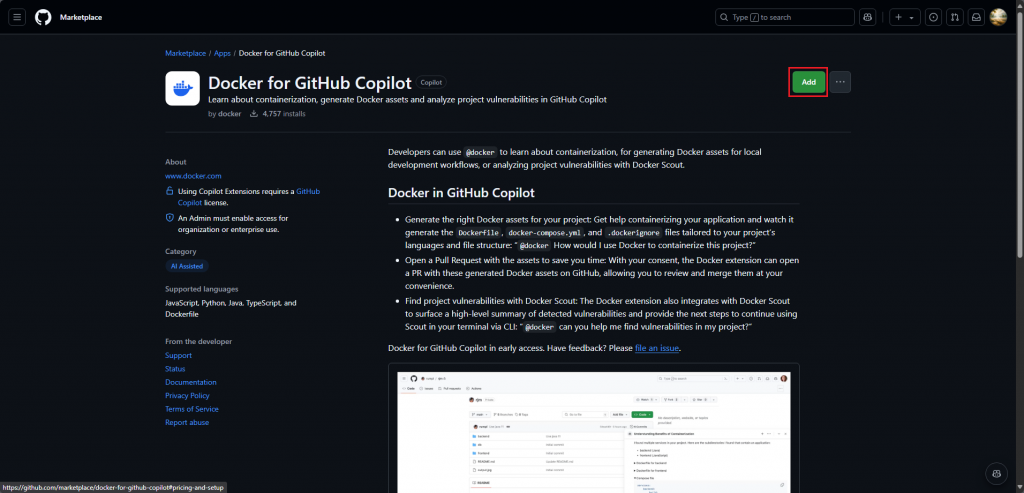Screen dimensions: 1024x493
Task: Open the Documentation link
Action: (191, 383)
